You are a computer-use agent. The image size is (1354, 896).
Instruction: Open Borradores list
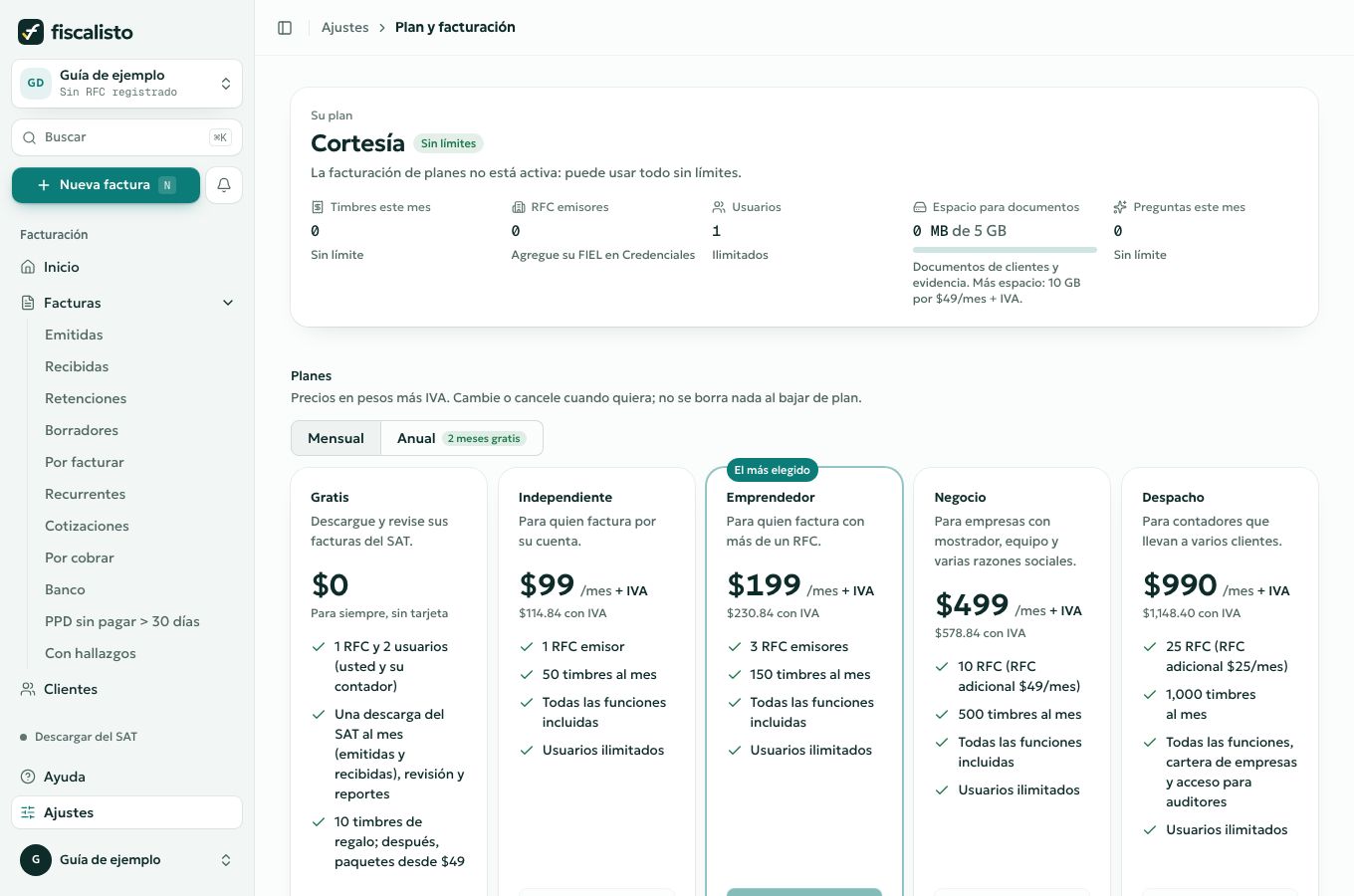82,430
